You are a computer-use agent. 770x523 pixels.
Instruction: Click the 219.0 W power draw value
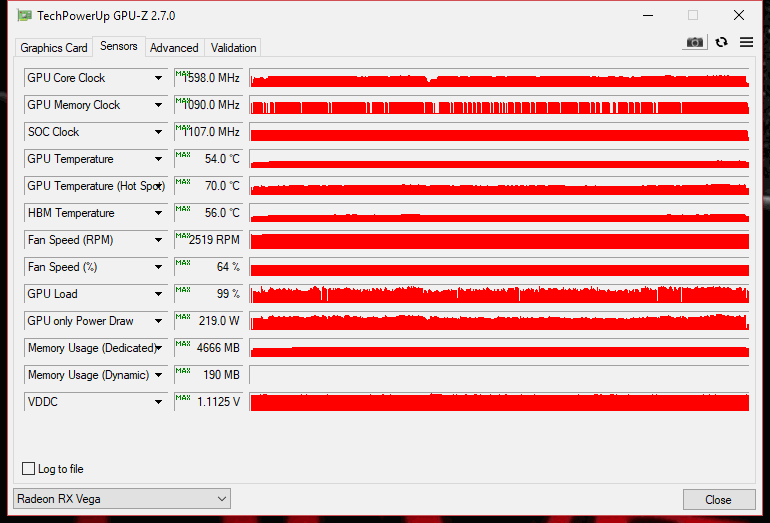(x=209, y=321)
